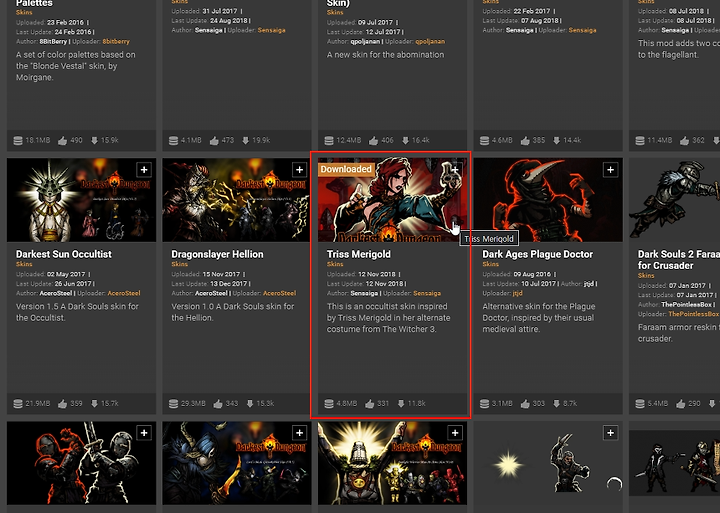This screenshot has width=720, height=513.
Task: Open the Darkest Sun Occultist mod title
Action: click(x=64, y=254)
